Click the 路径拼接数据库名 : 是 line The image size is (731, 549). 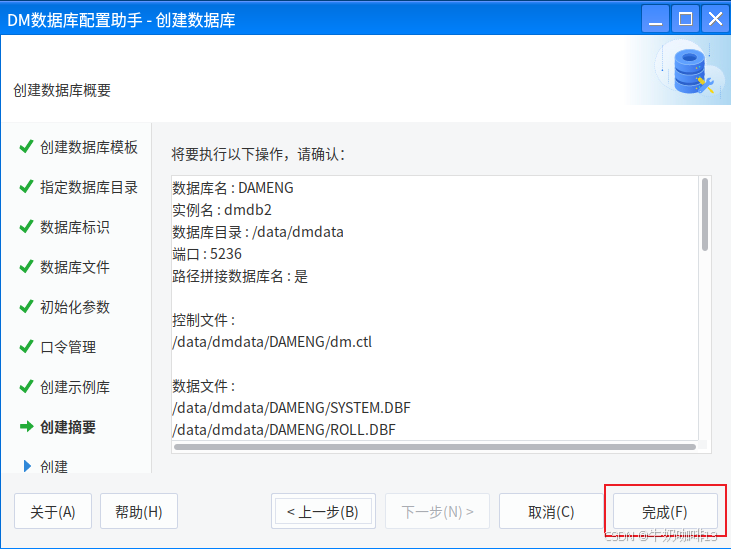coord(240,276)
